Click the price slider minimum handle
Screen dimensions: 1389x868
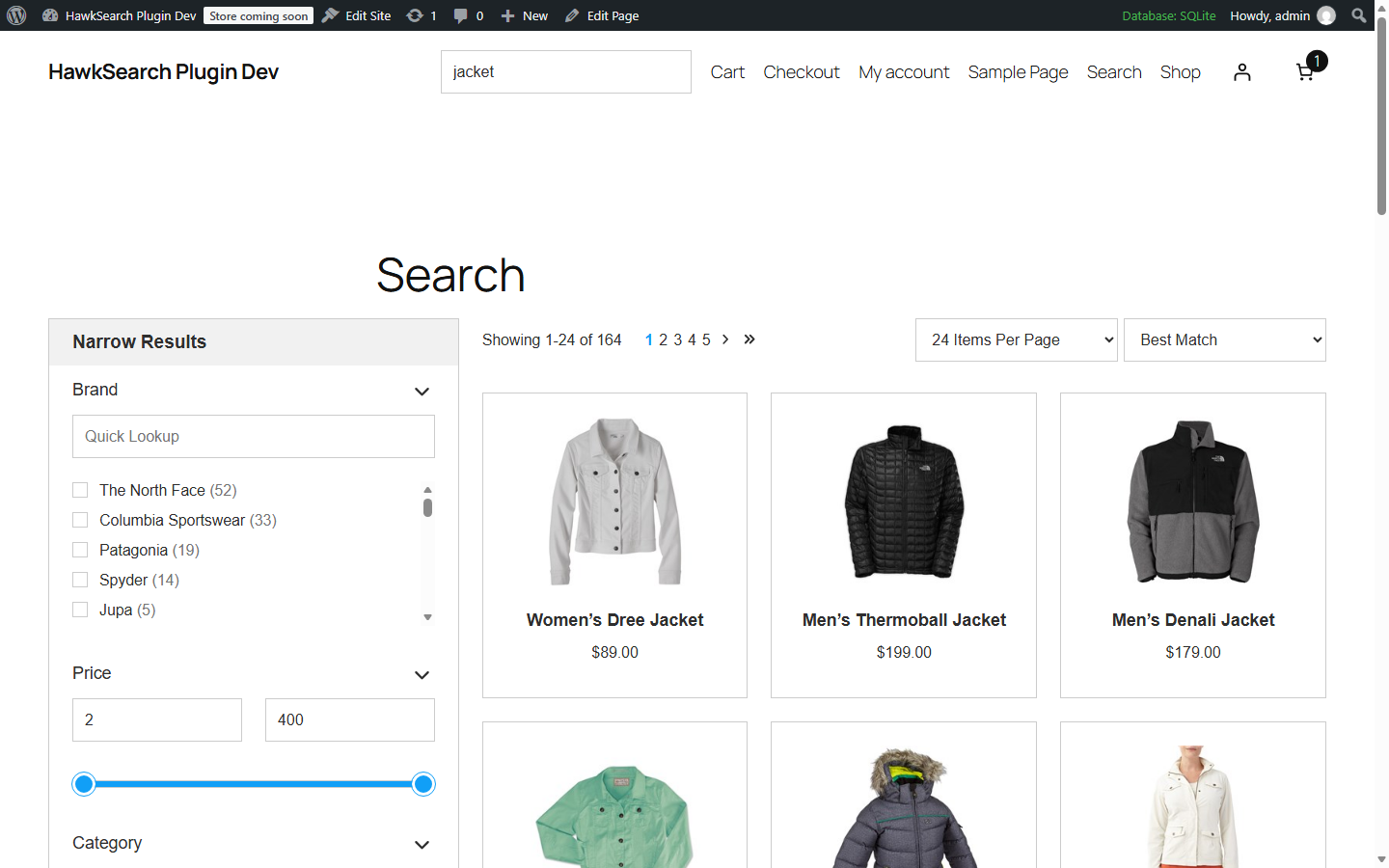point(84,784)
